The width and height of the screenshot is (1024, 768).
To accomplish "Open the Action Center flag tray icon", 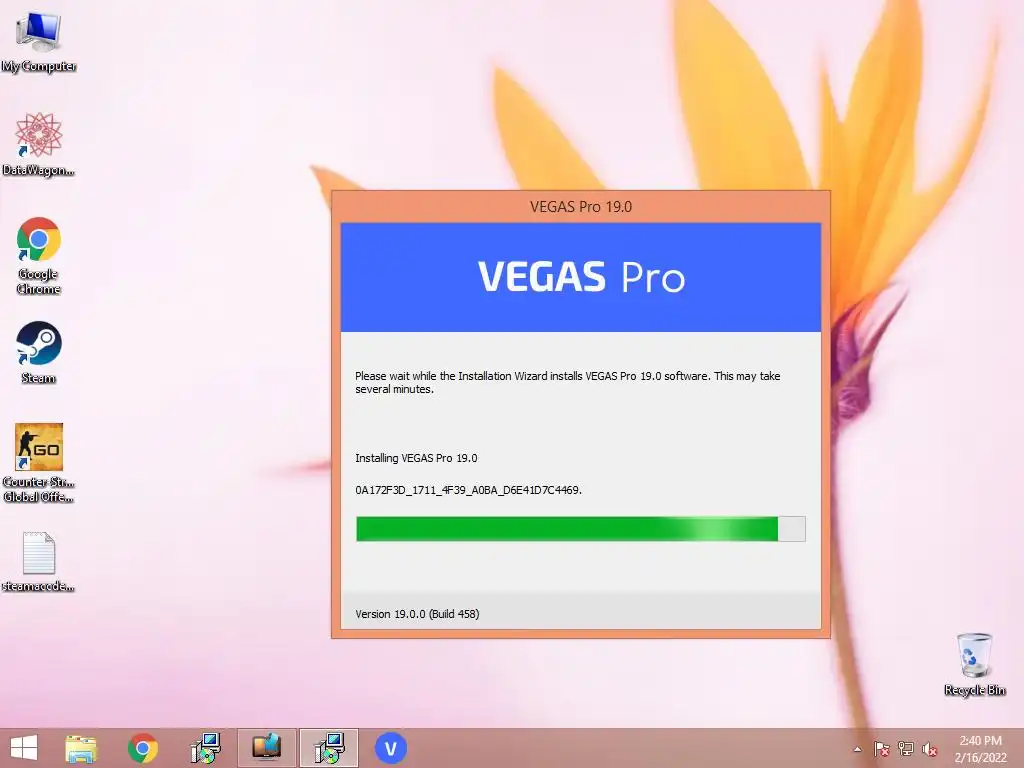I will pos(882,749).
